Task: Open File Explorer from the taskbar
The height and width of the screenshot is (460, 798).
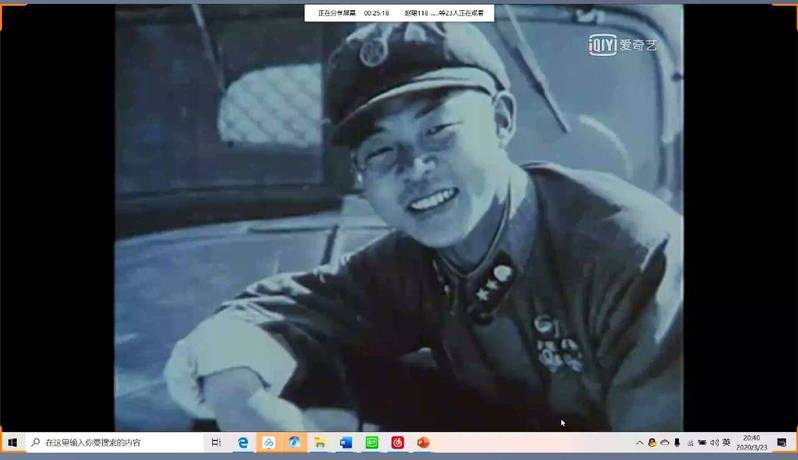Action: click(x=321, y=442)
